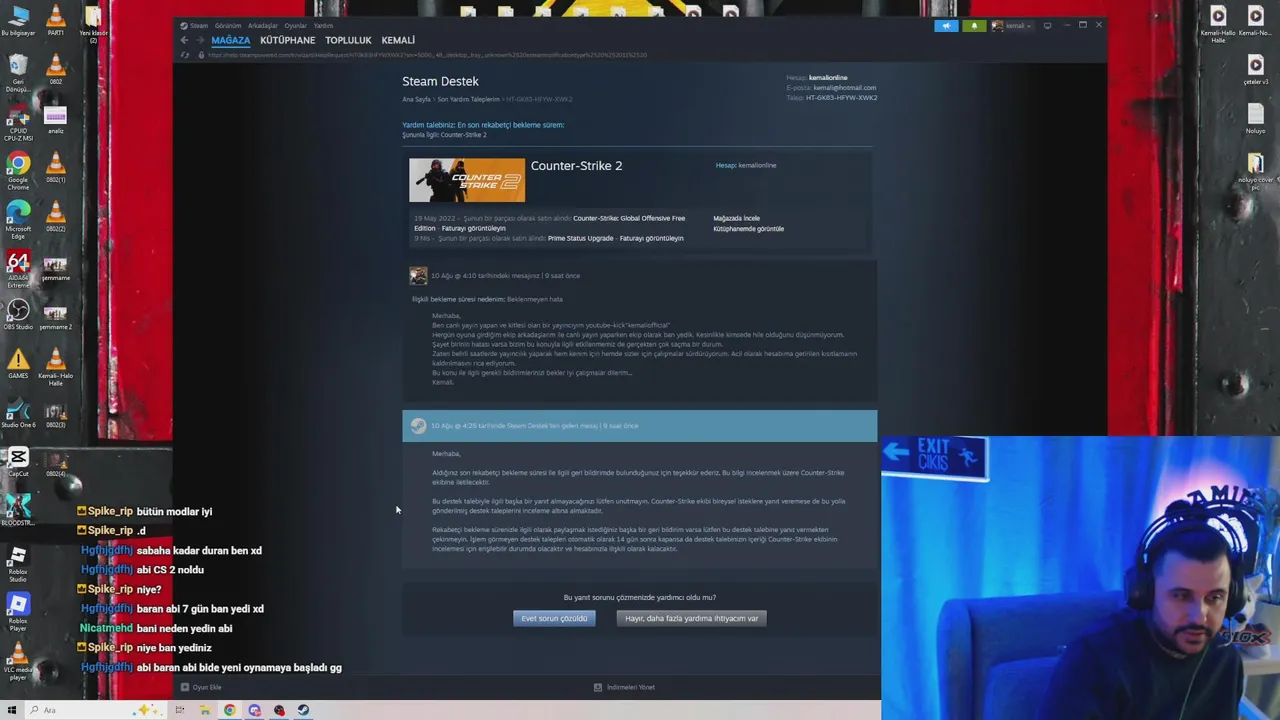Switch to TOPLULUK tab

coord(348,40)
